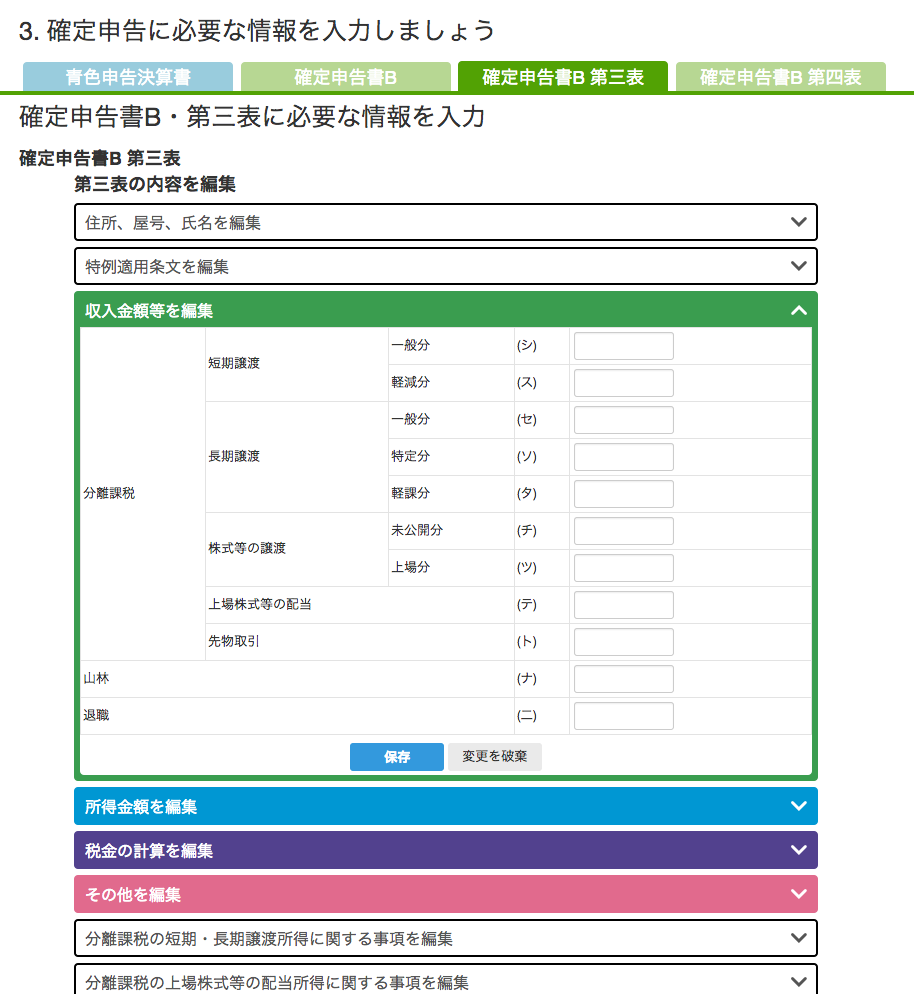The width and height of the screenshot is (914, 994).
Task: Collapse the 収入金額等を編集 panel
Action: (797, 311)
